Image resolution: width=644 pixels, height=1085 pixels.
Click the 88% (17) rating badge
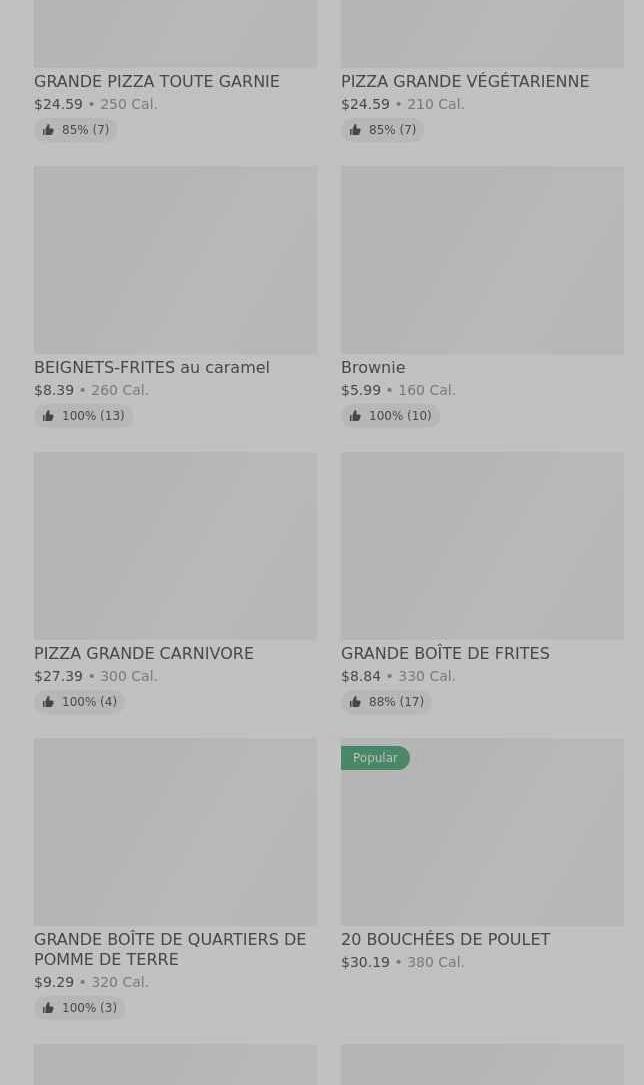(x=386, y=702)
